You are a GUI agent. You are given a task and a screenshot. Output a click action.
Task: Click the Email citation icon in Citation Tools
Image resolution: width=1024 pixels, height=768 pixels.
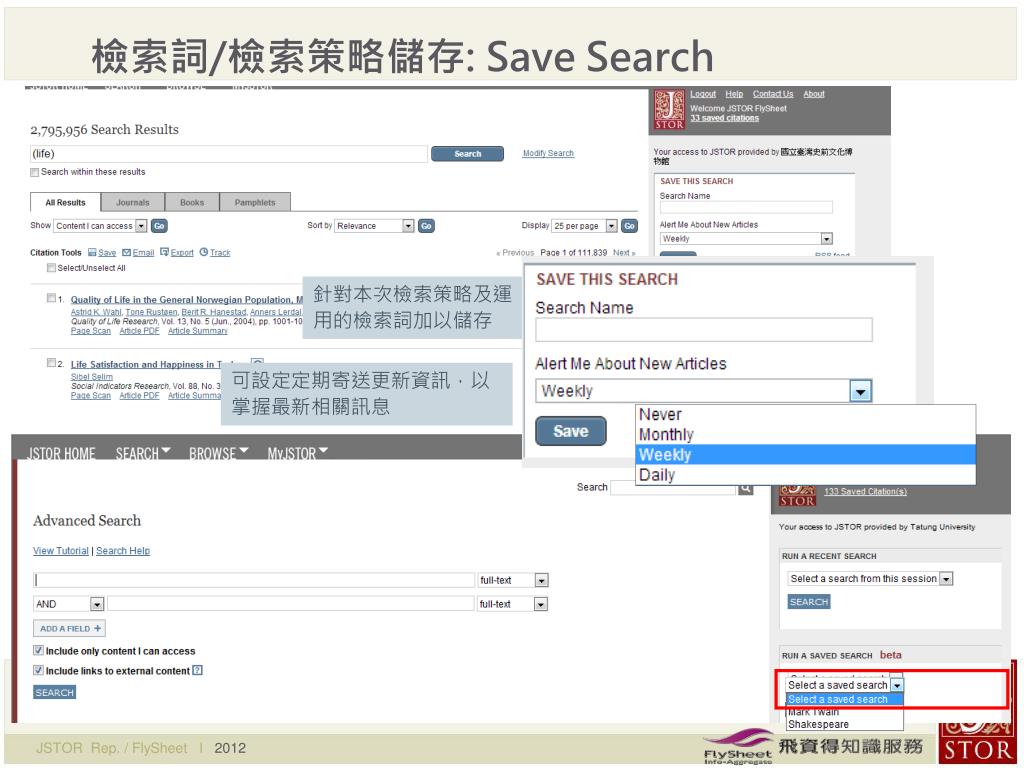coord(127,252)
